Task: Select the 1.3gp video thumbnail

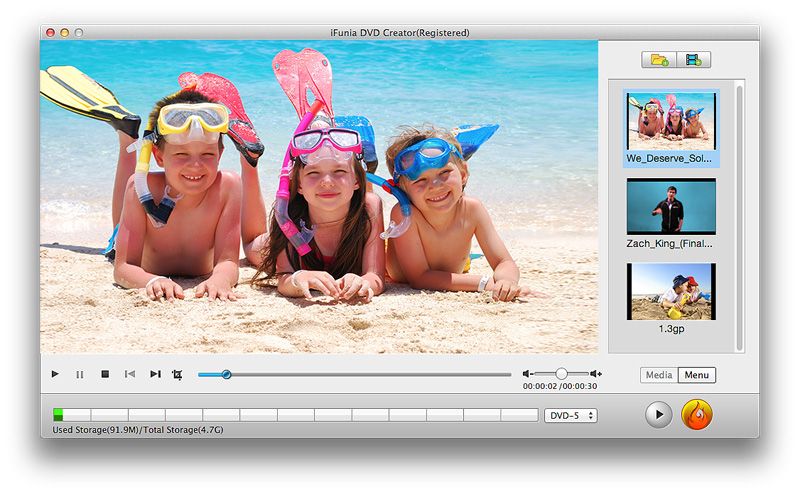Action: [671, 292]
